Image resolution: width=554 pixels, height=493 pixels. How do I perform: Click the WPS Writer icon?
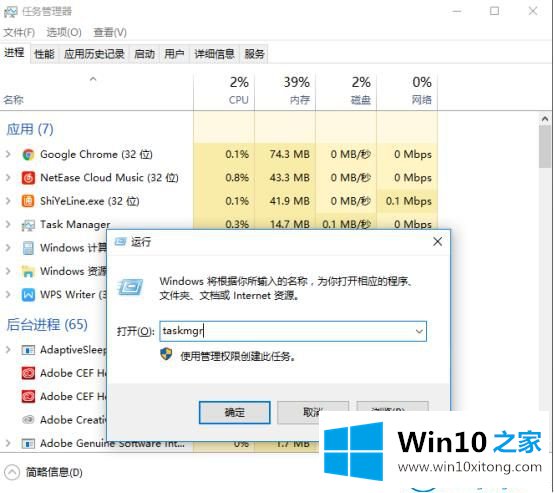click(28, 295)
